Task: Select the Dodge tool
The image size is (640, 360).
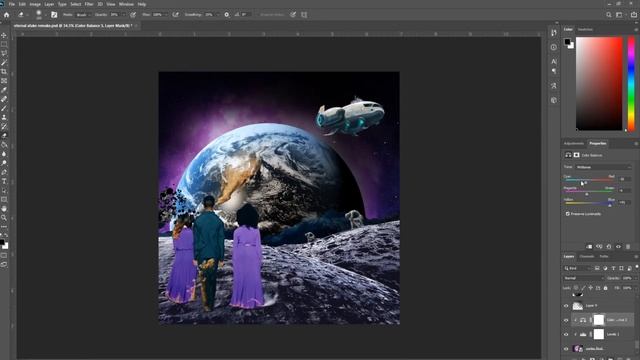Action: point(4,163)
